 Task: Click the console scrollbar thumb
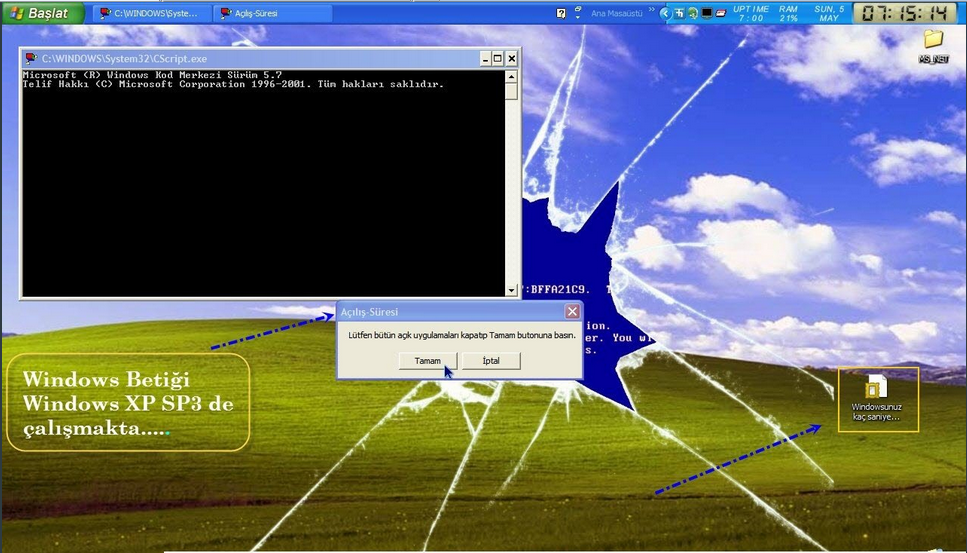[x=511, y=91]
